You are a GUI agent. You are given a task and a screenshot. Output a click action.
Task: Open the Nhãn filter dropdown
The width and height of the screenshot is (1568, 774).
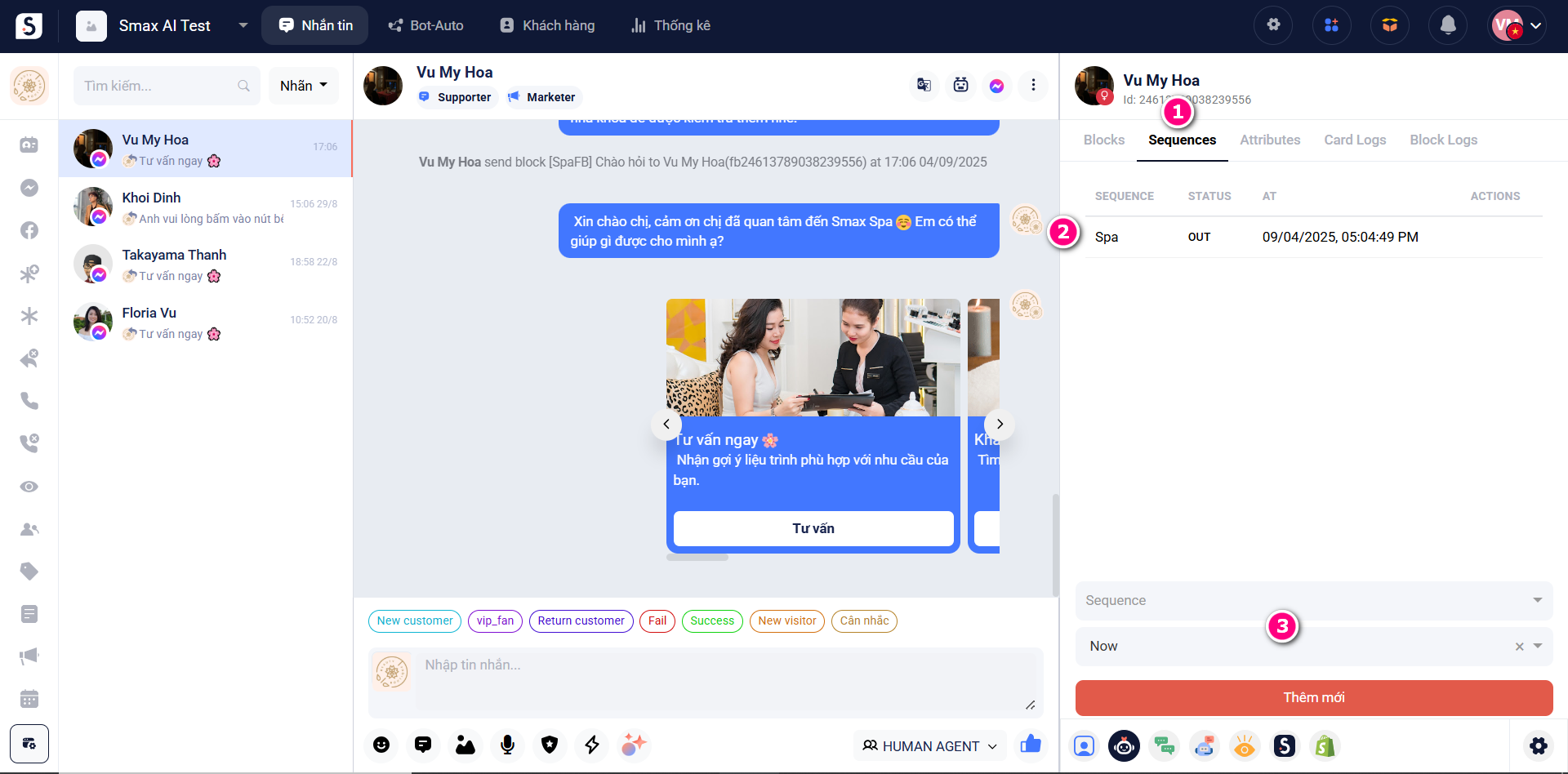303,86
